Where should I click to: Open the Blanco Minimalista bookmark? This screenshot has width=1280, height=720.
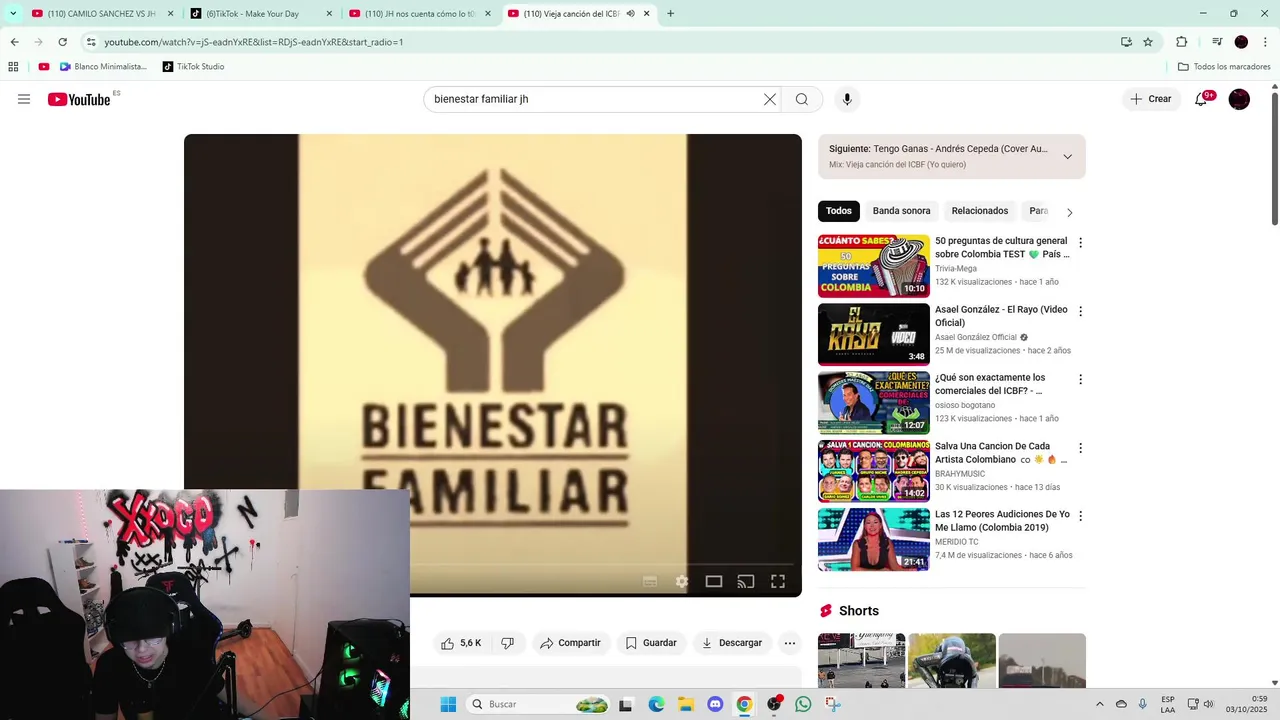point(103,67)
